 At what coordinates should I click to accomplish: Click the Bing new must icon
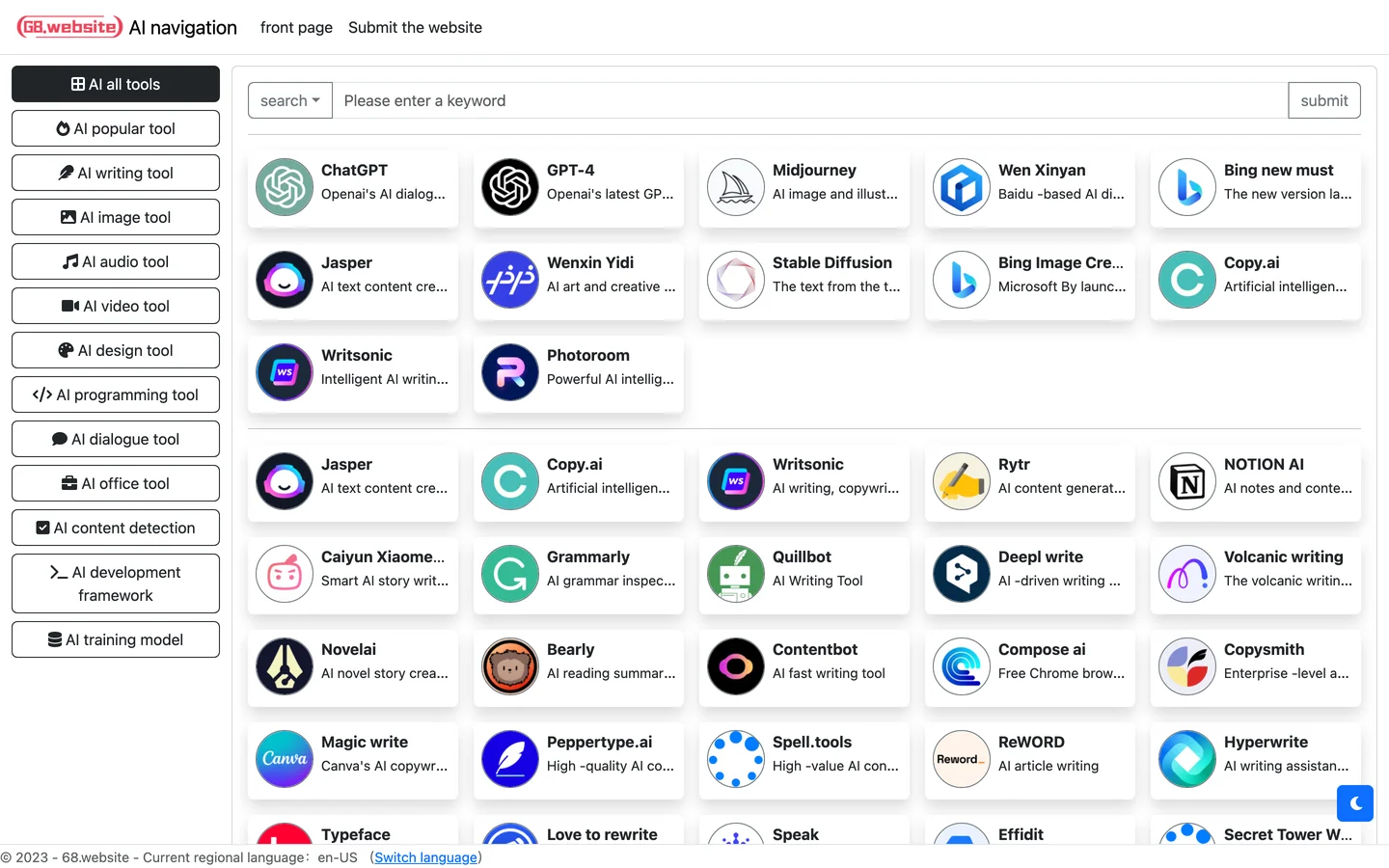click(x=1187, y=187)
